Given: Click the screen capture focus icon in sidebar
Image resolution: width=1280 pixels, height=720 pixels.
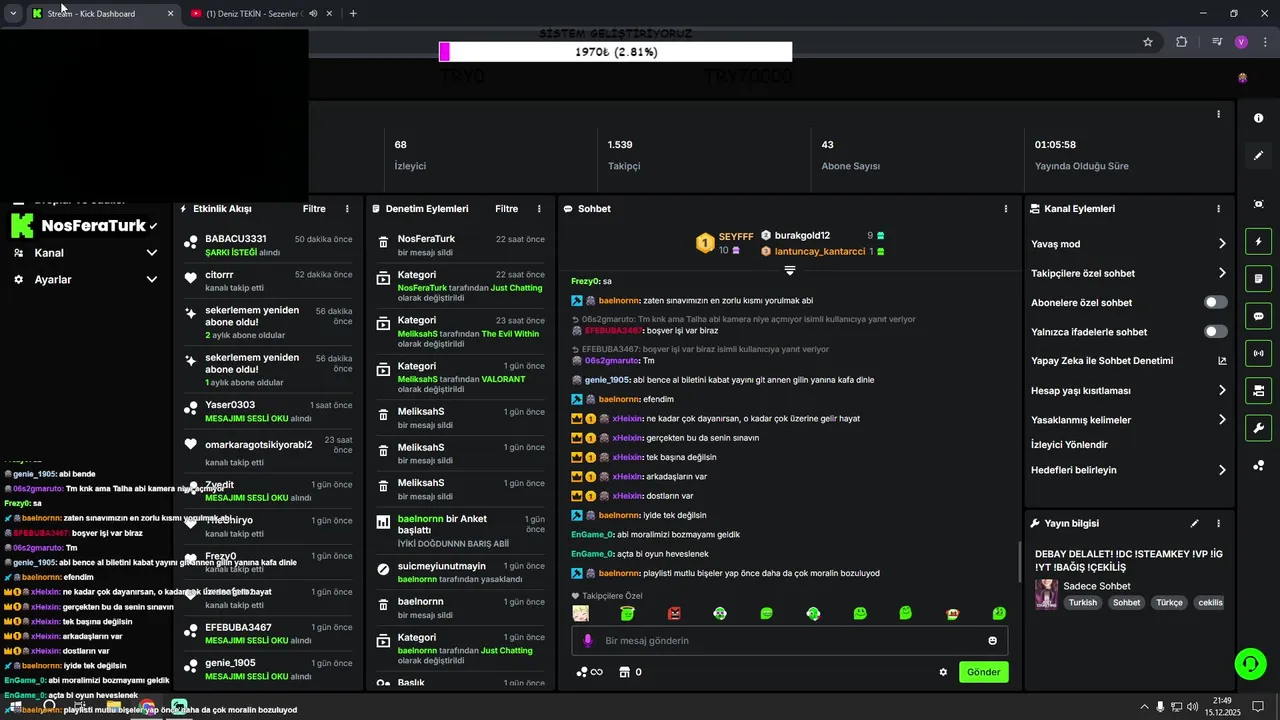Looking at the screenshot, I should coord(1258,204).
